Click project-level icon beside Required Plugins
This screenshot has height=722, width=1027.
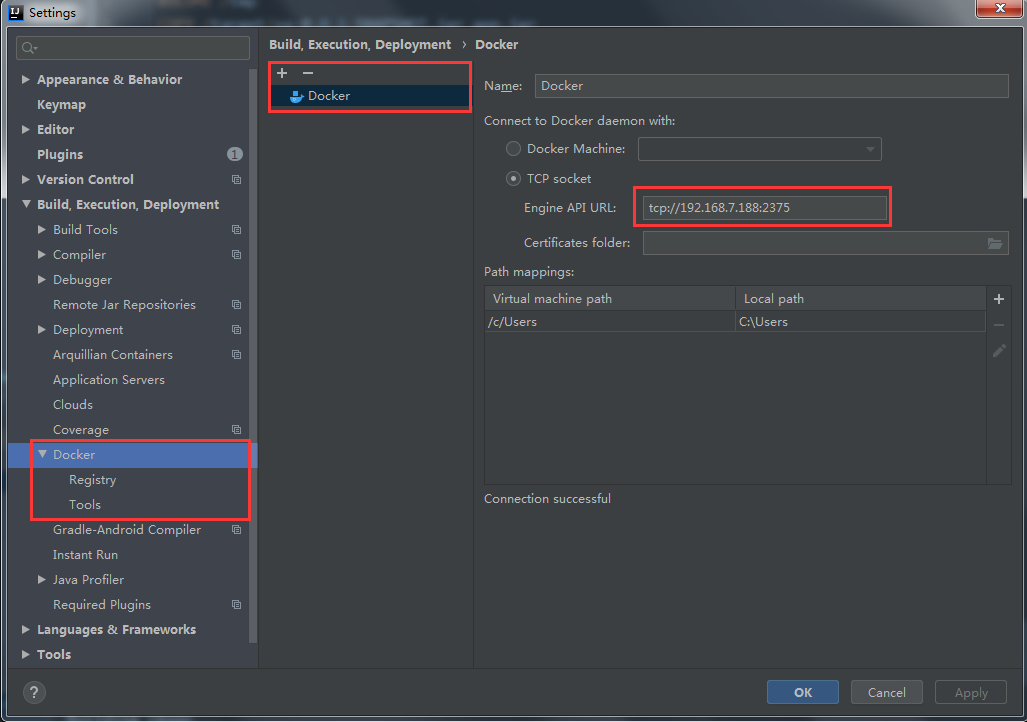(x=236, y=605)
